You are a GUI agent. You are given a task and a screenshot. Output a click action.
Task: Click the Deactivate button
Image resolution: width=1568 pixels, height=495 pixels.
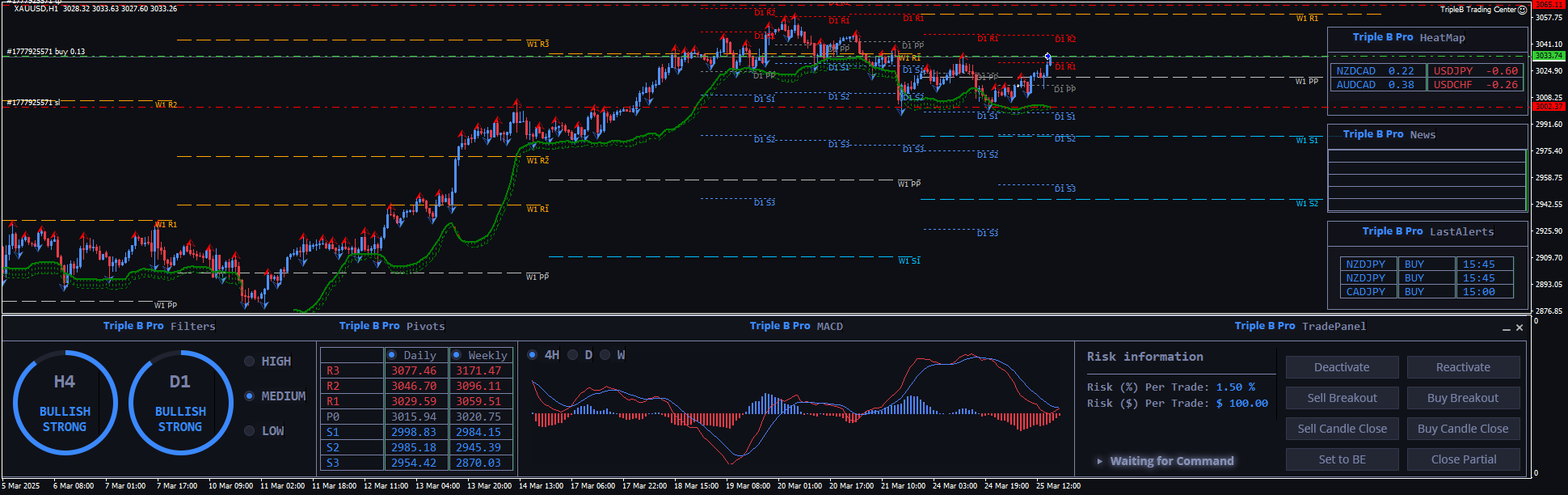click(x=1342, y=367)
